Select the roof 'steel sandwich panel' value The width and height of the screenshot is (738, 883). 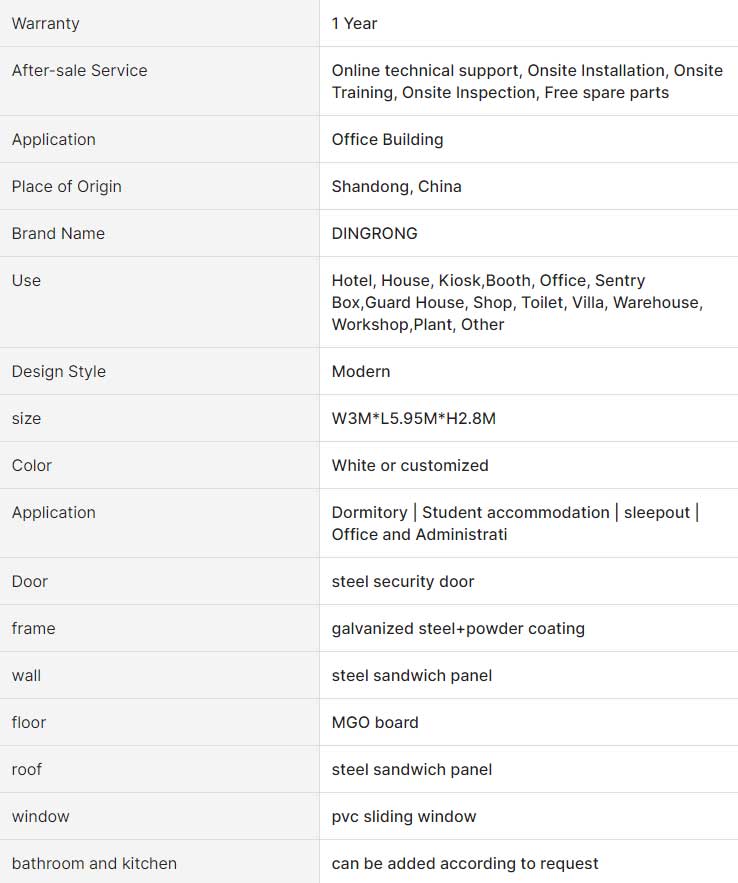coord(412,770)
